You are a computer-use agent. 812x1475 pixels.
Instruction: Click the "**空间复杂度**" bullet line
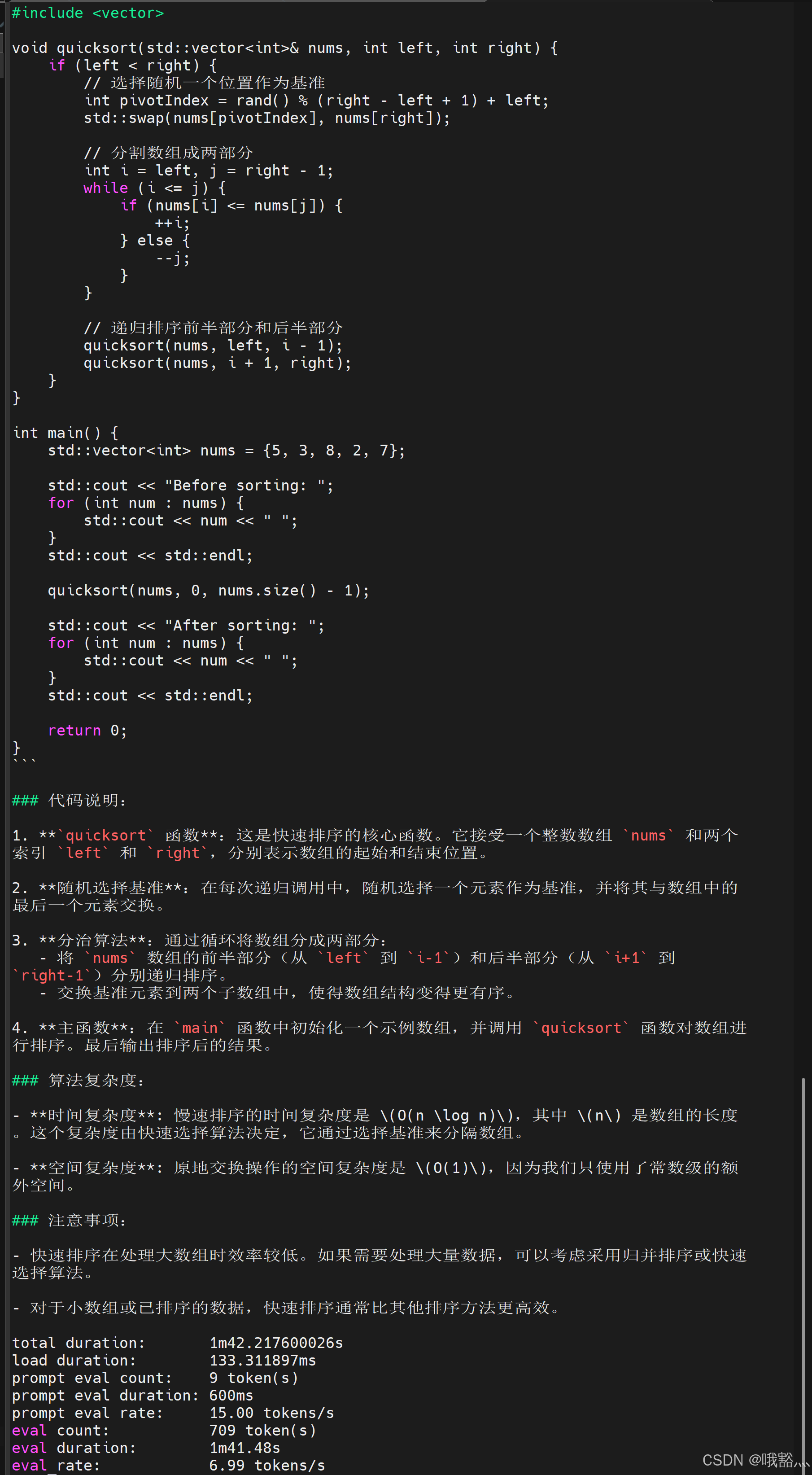375,1177
